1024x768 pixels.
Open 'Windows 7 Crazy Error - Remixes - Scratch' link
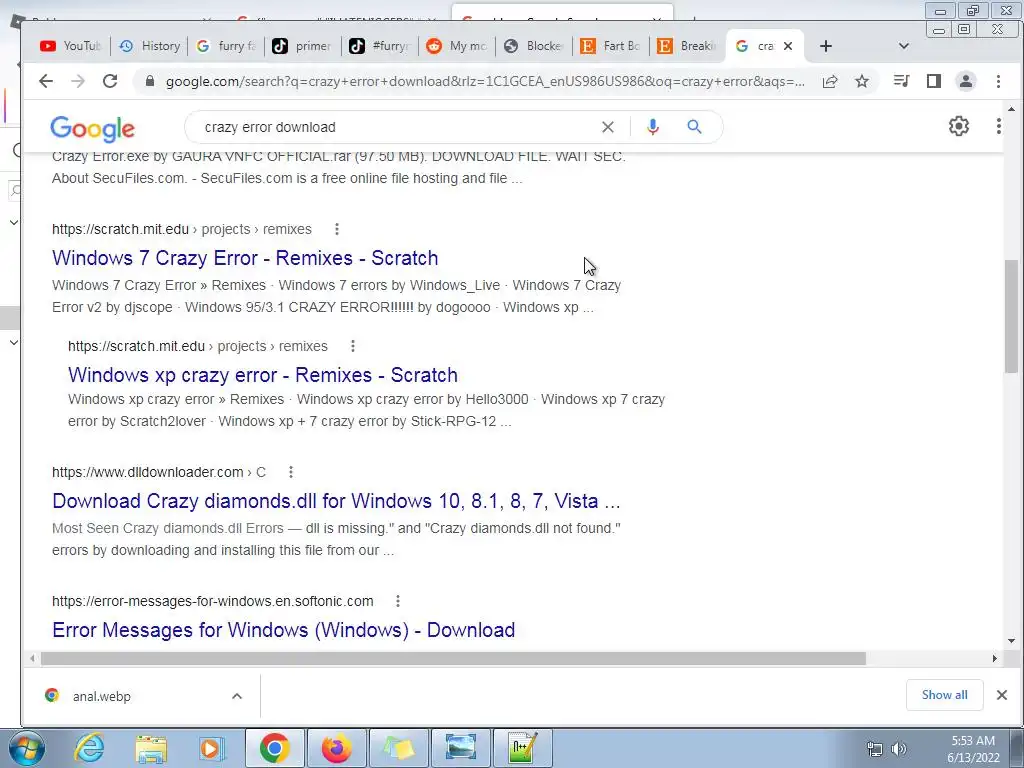coord(245,258)
